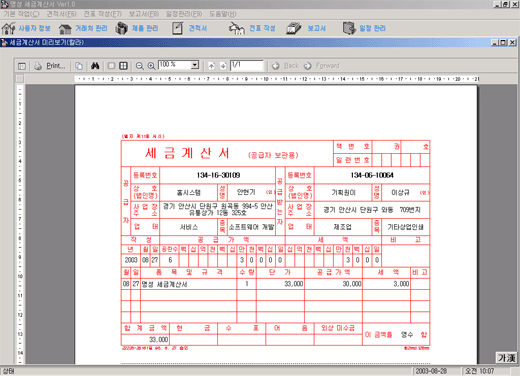Image resolution: width=520 pixels, height=376 pixels.
Task: Open the 보고서(F8) menu
Action: [144, 14]
